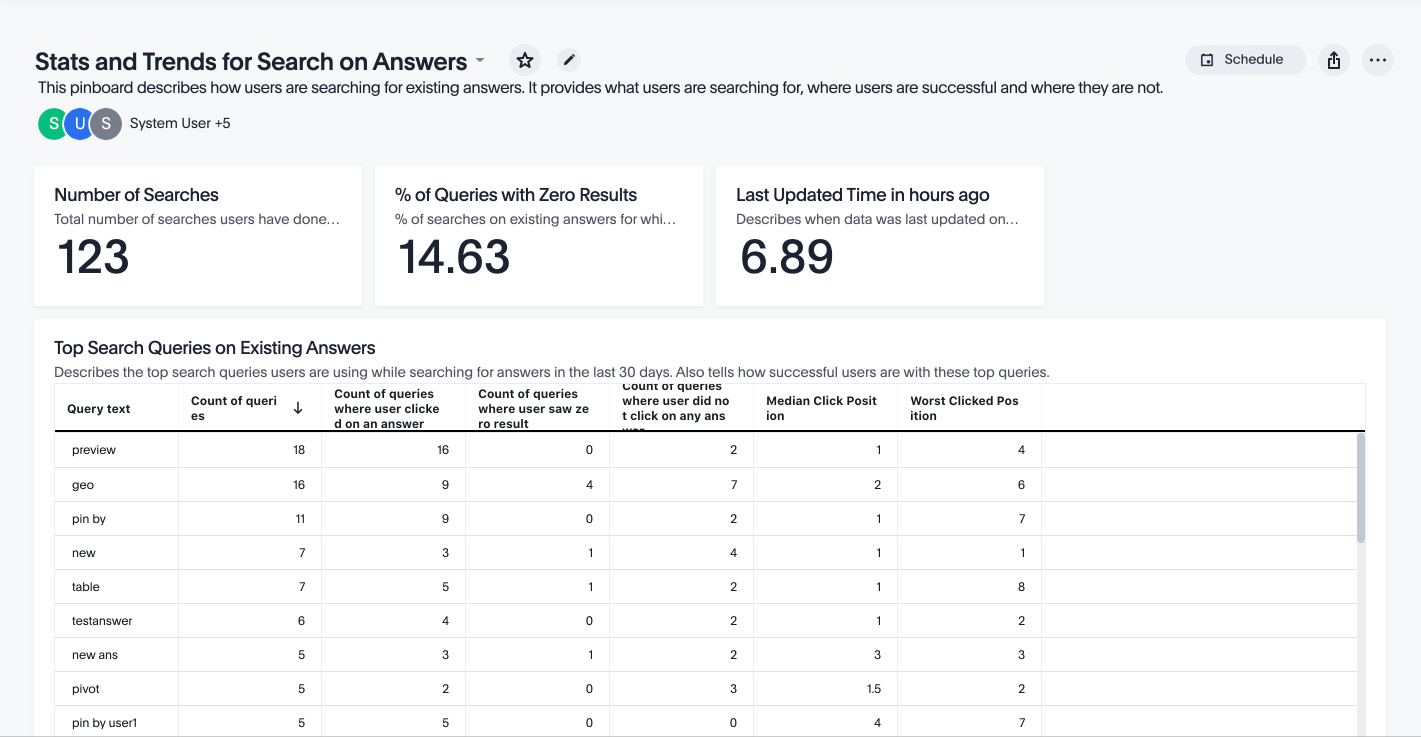The height and width of the screenshot is (737, 1421).
Task: Click the green S user avatar
Action: tap(51, 124)
